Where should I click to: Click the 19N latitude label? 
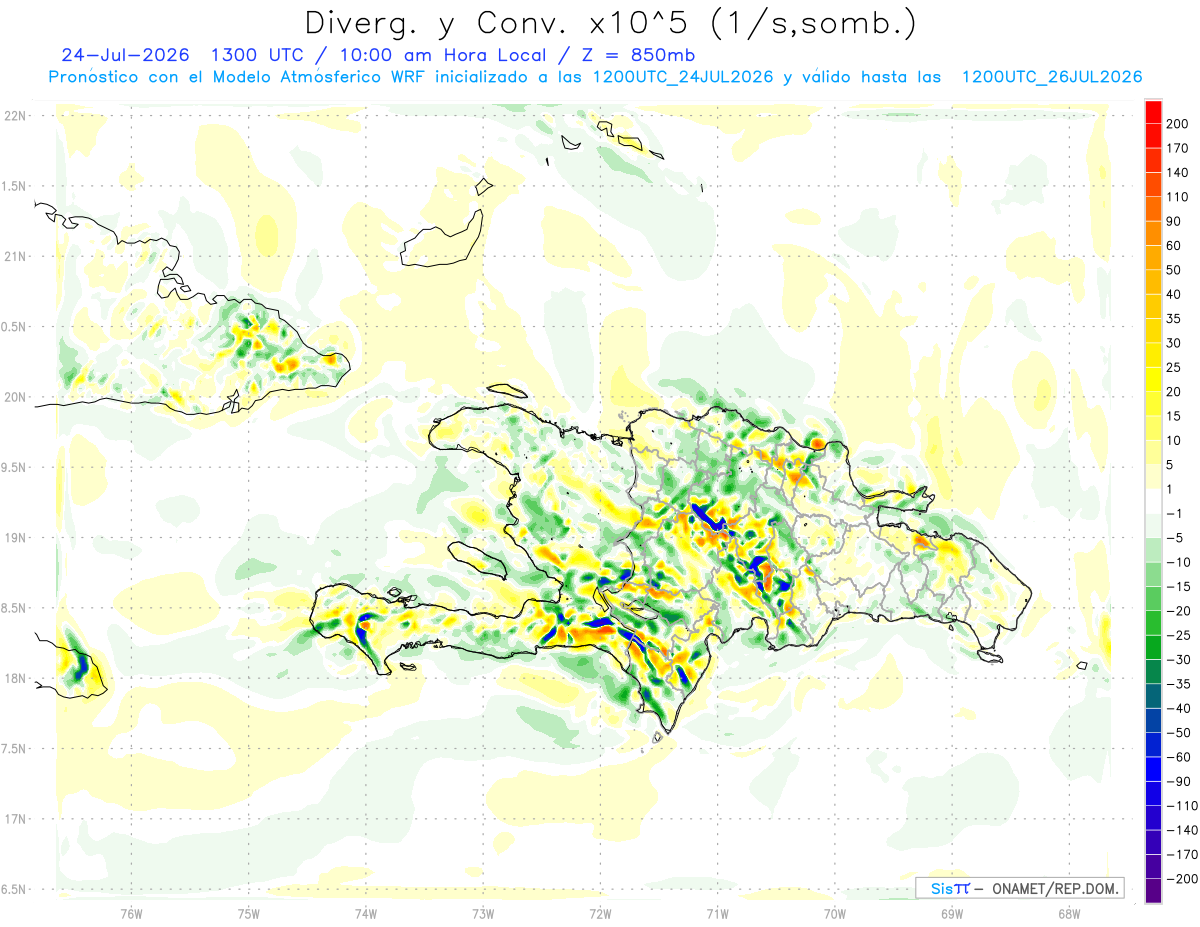(14, 538)
